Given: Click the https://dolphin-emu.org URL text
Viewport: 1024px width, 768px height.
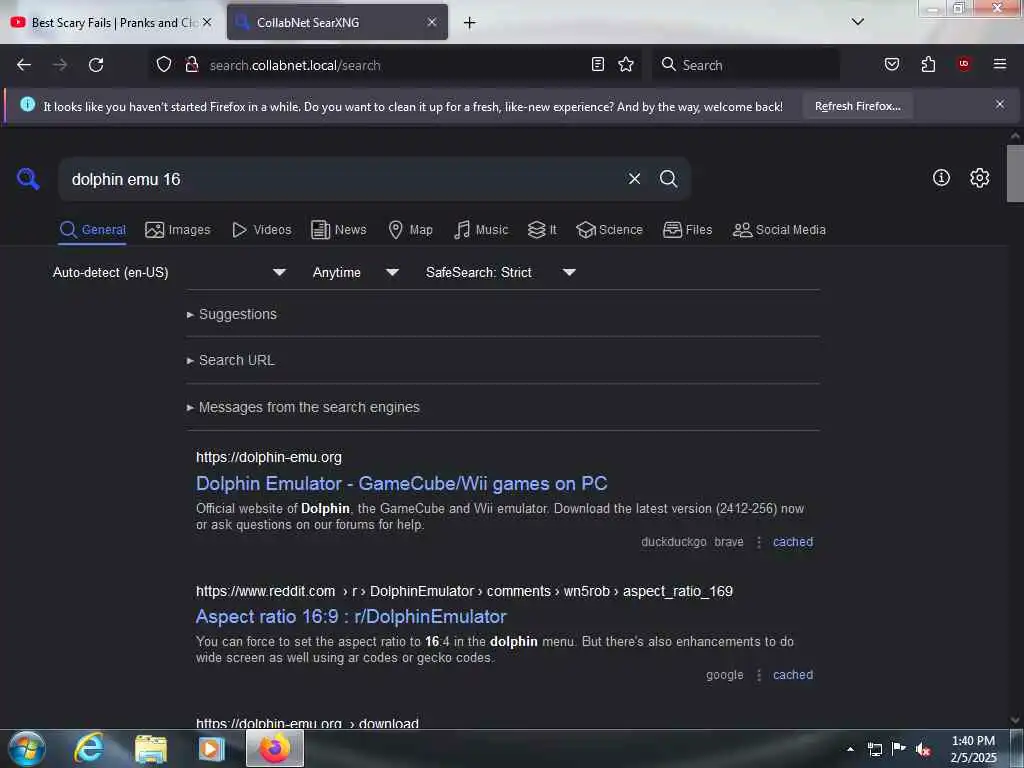Looking at the screenshot, I should 269,457.
